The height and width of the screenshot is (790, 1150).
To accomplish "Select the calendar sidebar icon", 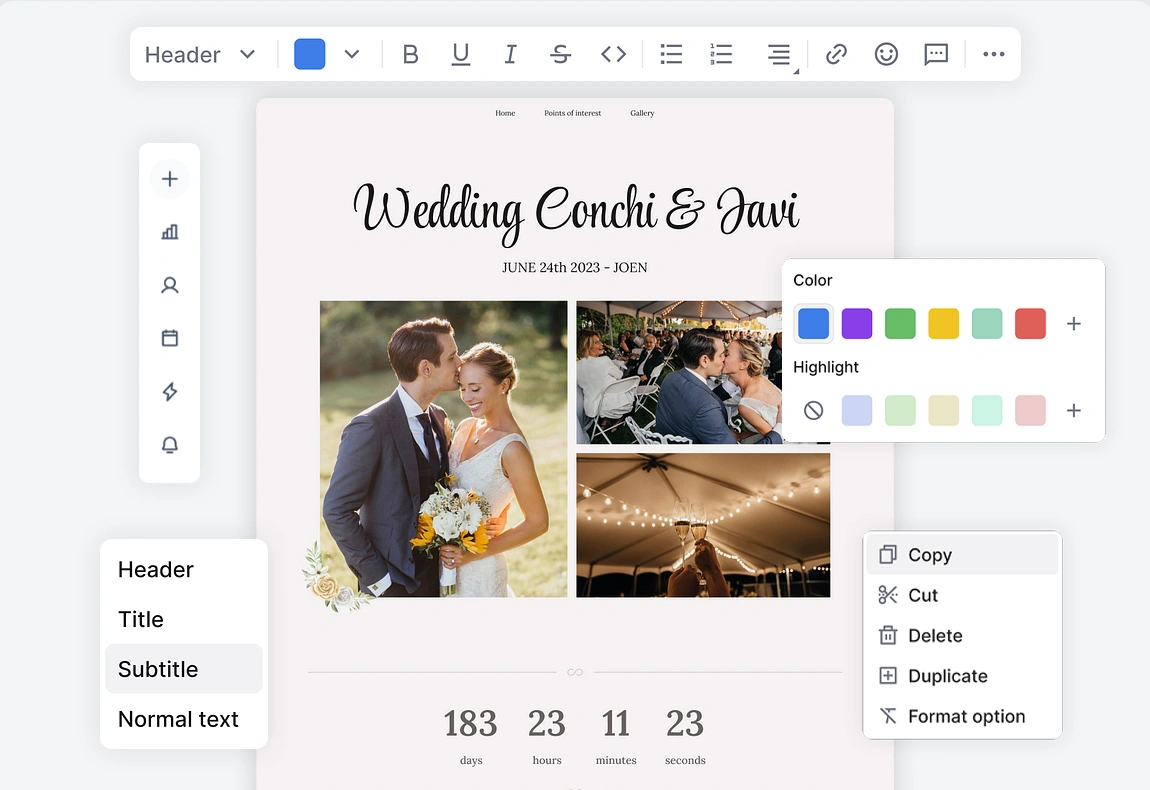I will point(169,338).
